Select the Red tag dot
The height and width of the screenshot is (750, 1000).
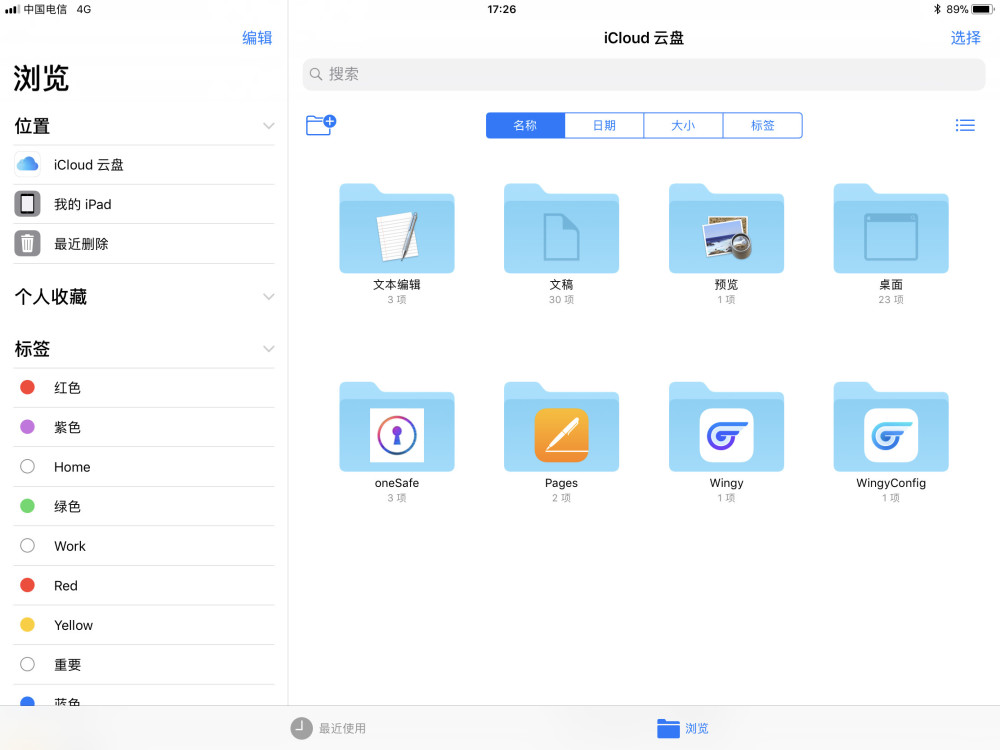pyautogui.click(x=27, y=585)
